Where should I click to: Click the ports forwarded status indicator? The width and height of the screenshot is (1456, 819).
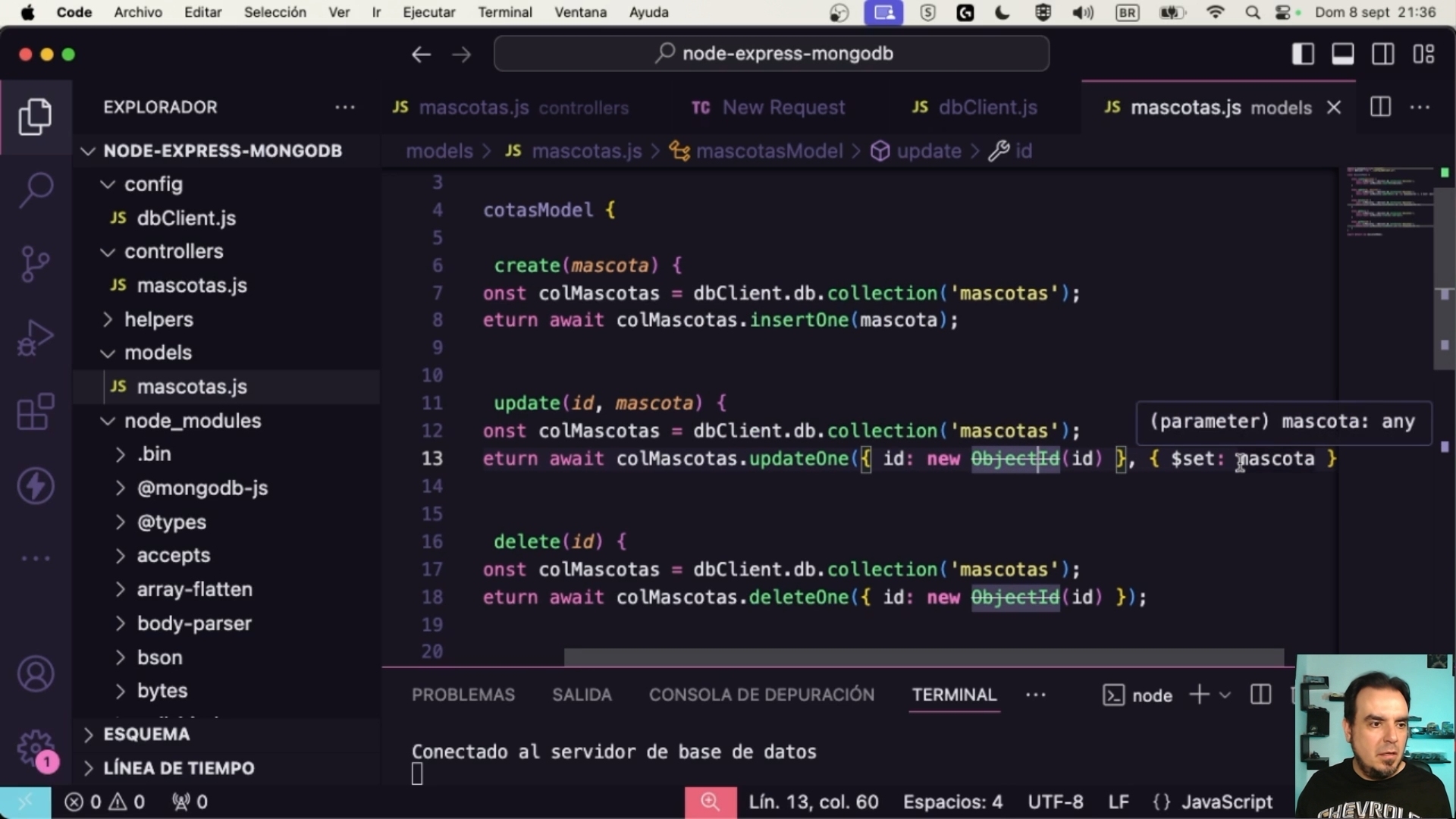pos(190,802)
